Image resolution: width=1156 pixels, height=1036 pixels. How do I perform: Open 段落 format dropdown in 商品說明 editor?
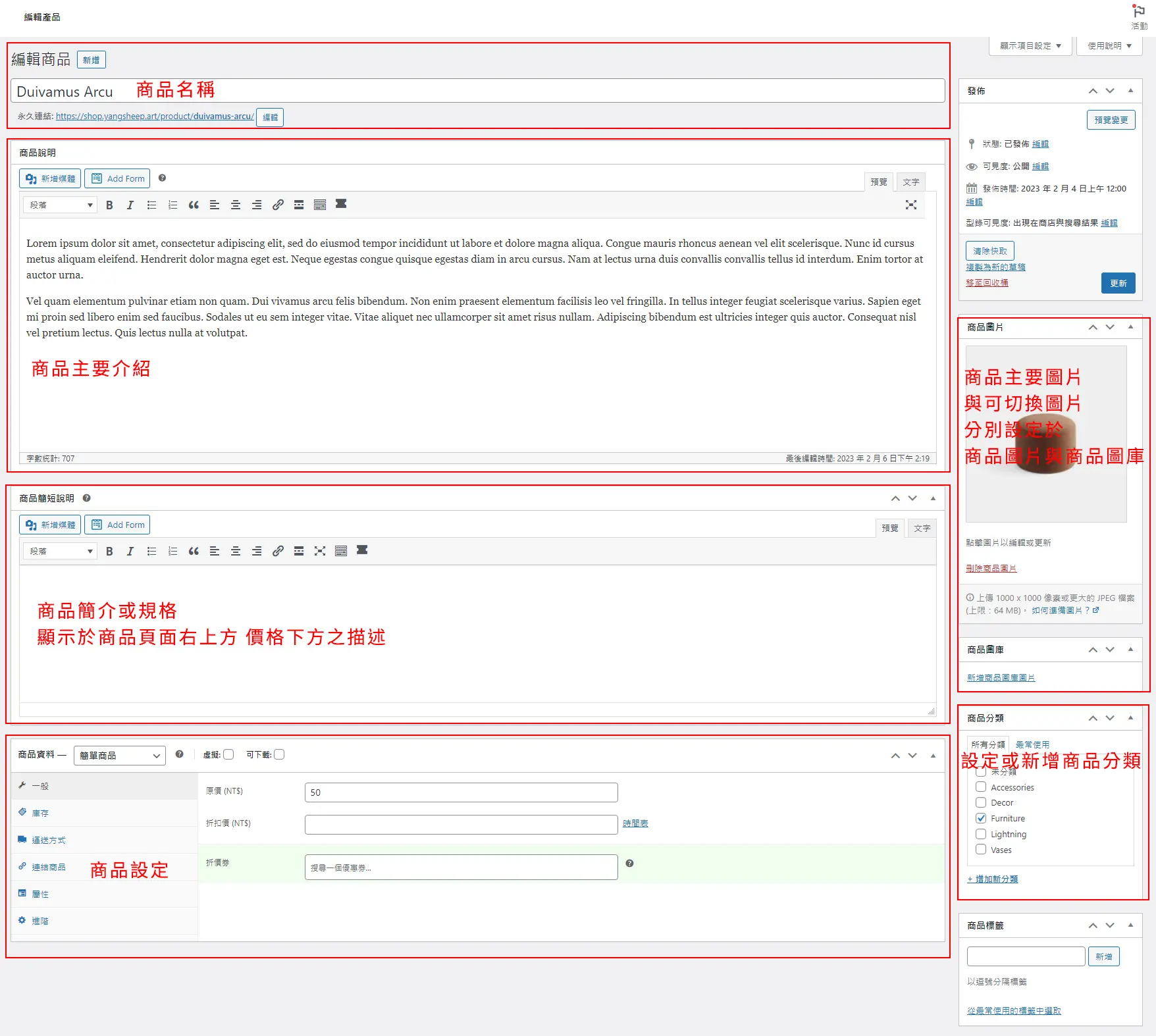click(x=60, y=205)
